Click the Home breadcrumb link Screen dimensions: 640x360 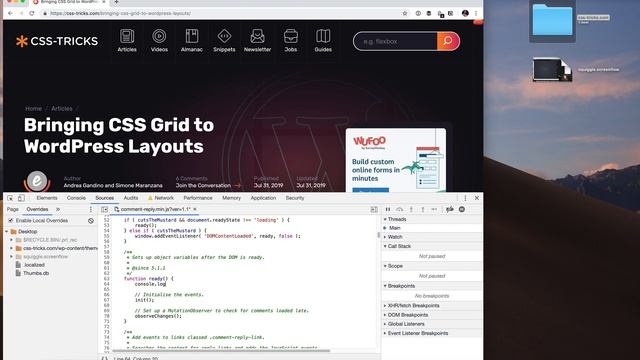tap(33, 109)
